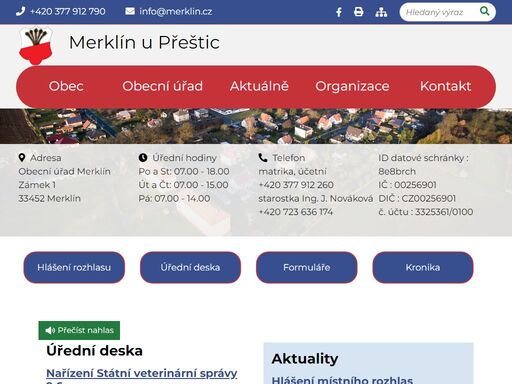Image resolution: width=512 pixels, height=384 pixels.
Task: Click the IČ : 00256901 text
Action: pyautogui.click(x=407, y=185)
